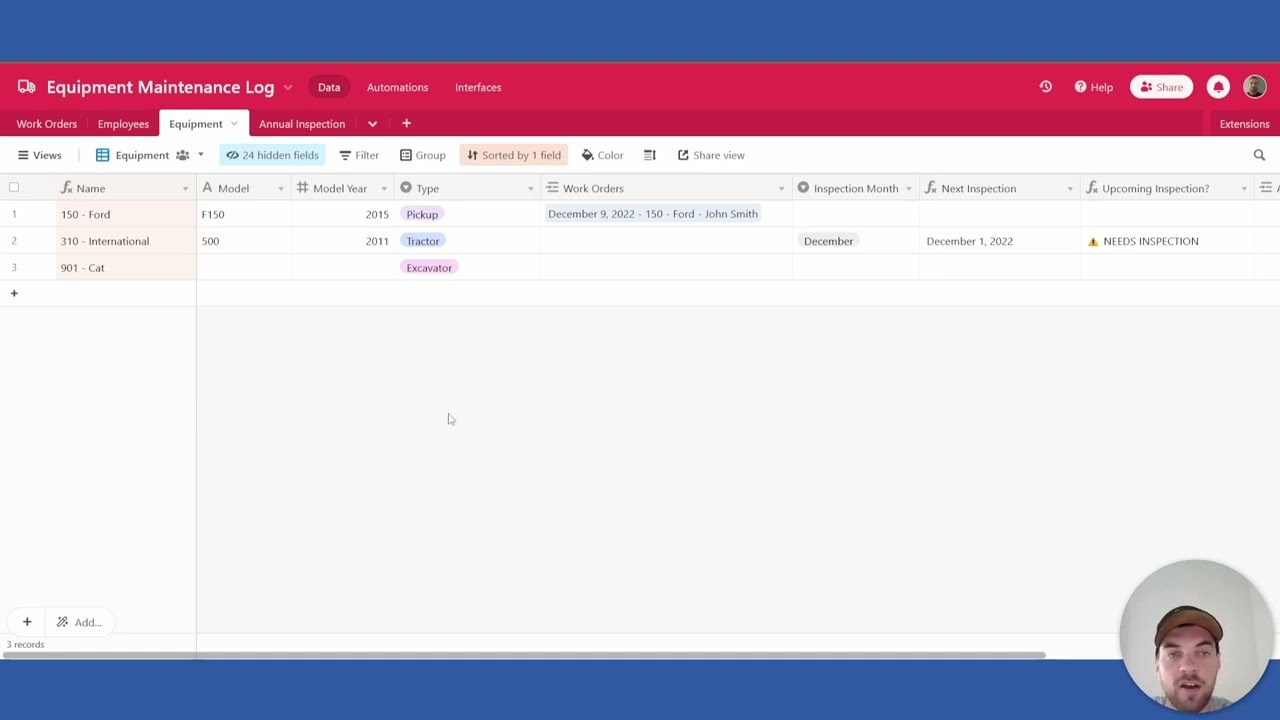
Task: Click Tractor type tag
Action: point(423,241)
